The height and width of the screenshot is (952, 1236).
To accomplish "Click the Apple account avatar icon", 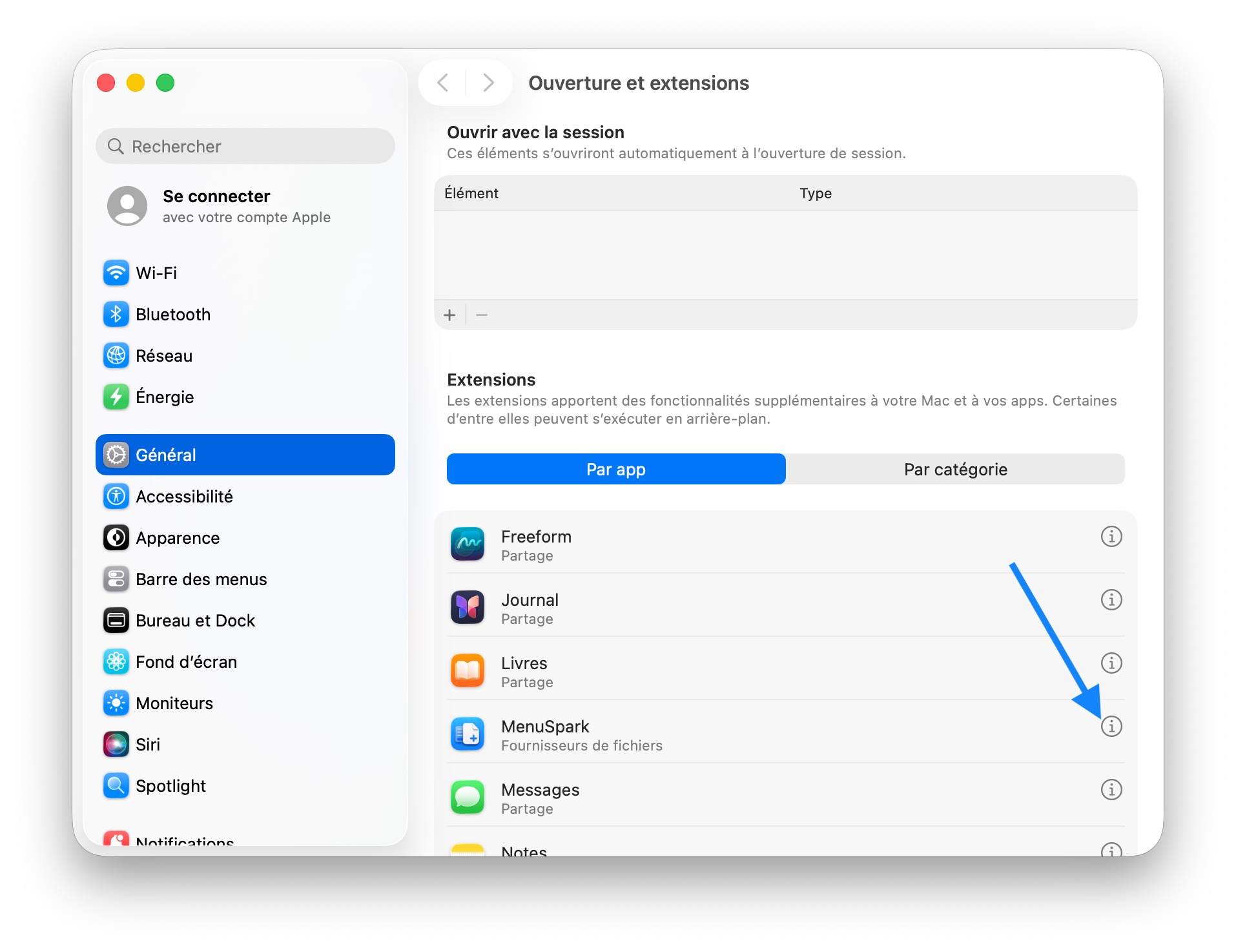I will pos(127,206).
